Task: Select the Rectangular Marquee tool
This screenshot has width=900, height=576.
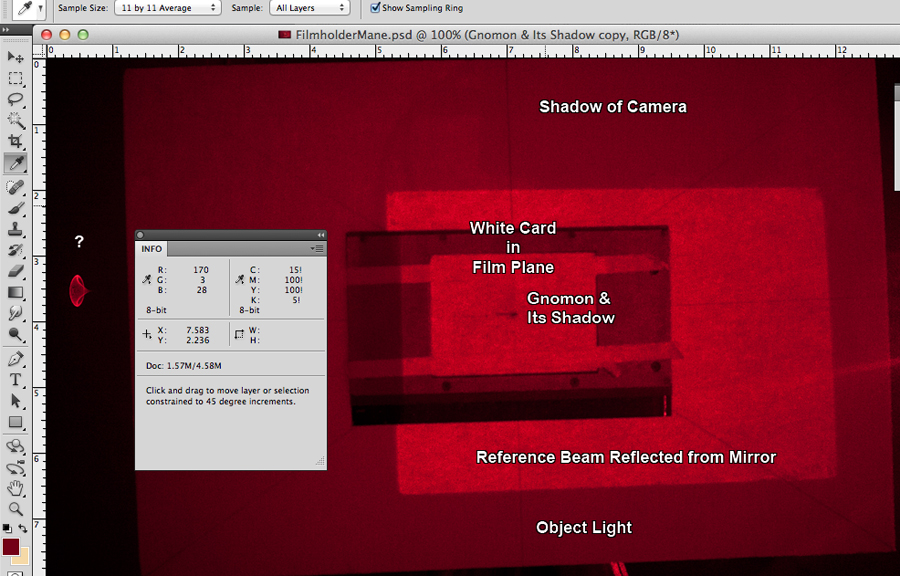Action: point(16,78)
